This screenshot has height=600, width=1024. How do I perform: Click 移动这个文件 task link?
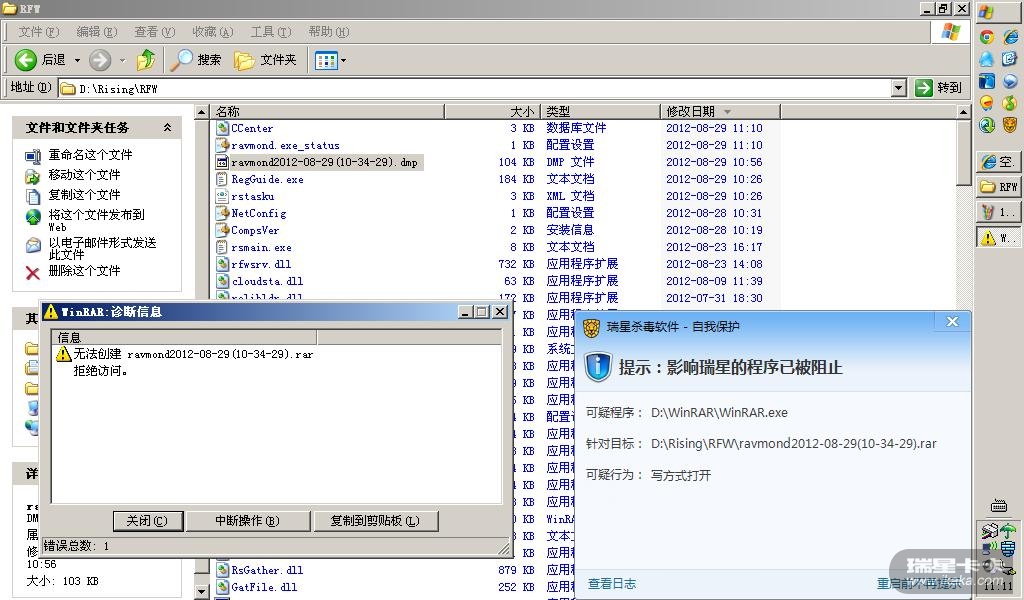click(84, 174)
